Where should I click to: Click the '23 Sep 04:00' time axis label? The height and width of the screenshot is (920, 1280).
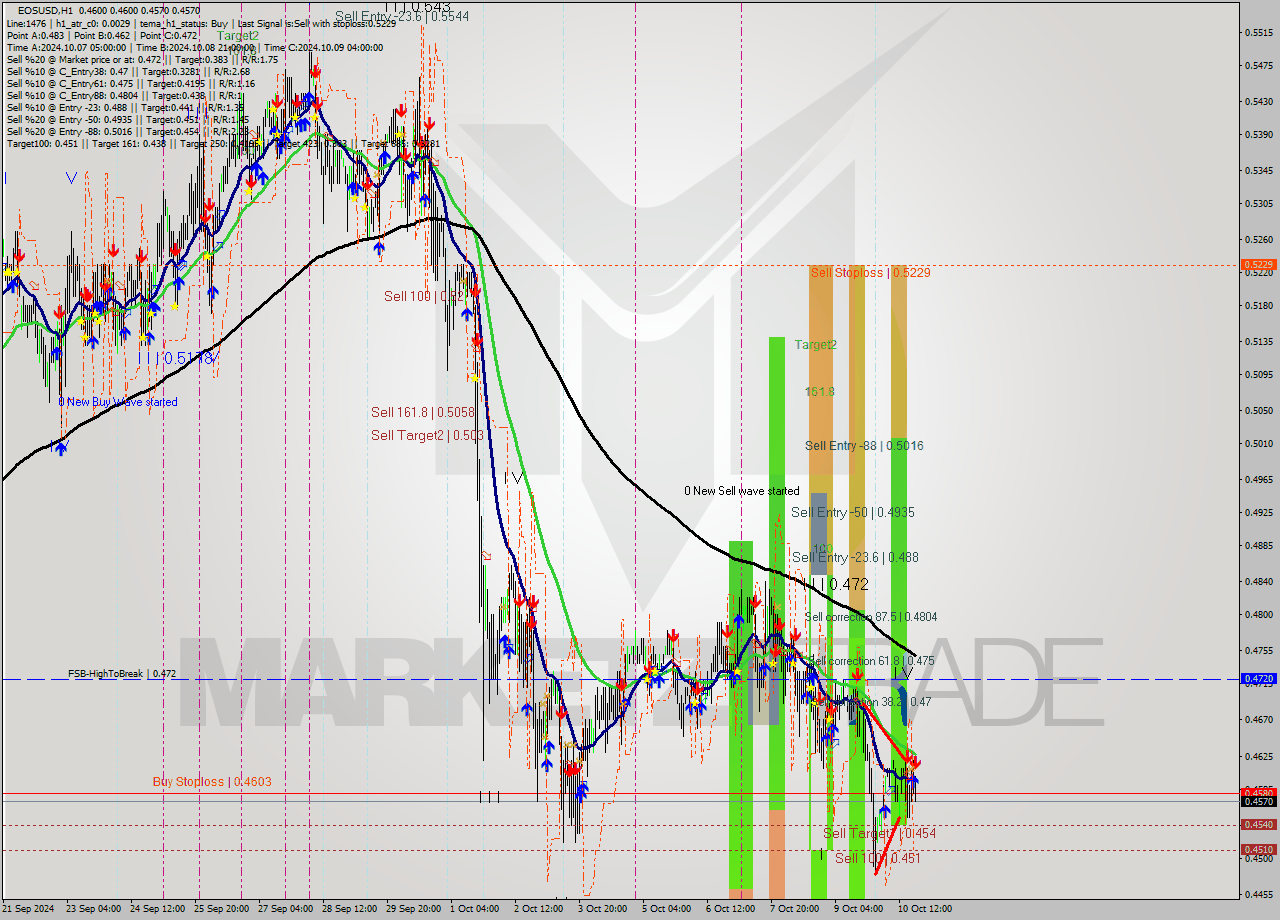94,909
